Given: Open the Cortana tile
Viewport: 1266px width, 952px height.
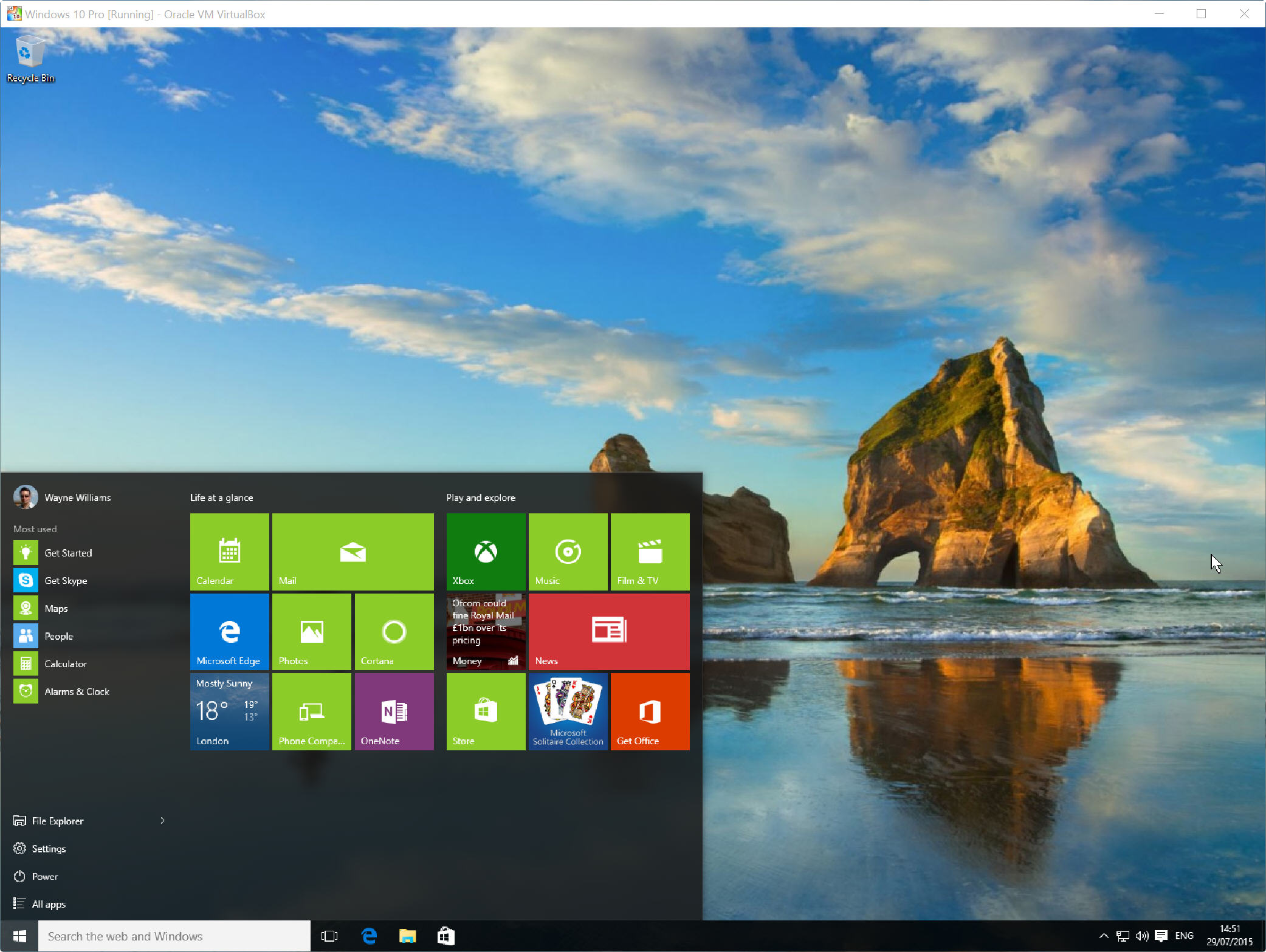Looking at the screenshot, I should click(x=394, y=629).
